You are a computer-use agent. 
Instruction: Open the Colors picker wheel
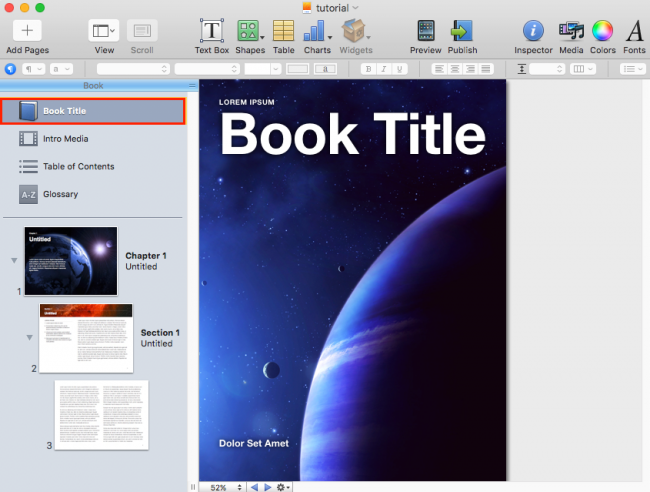pos(602,31)
